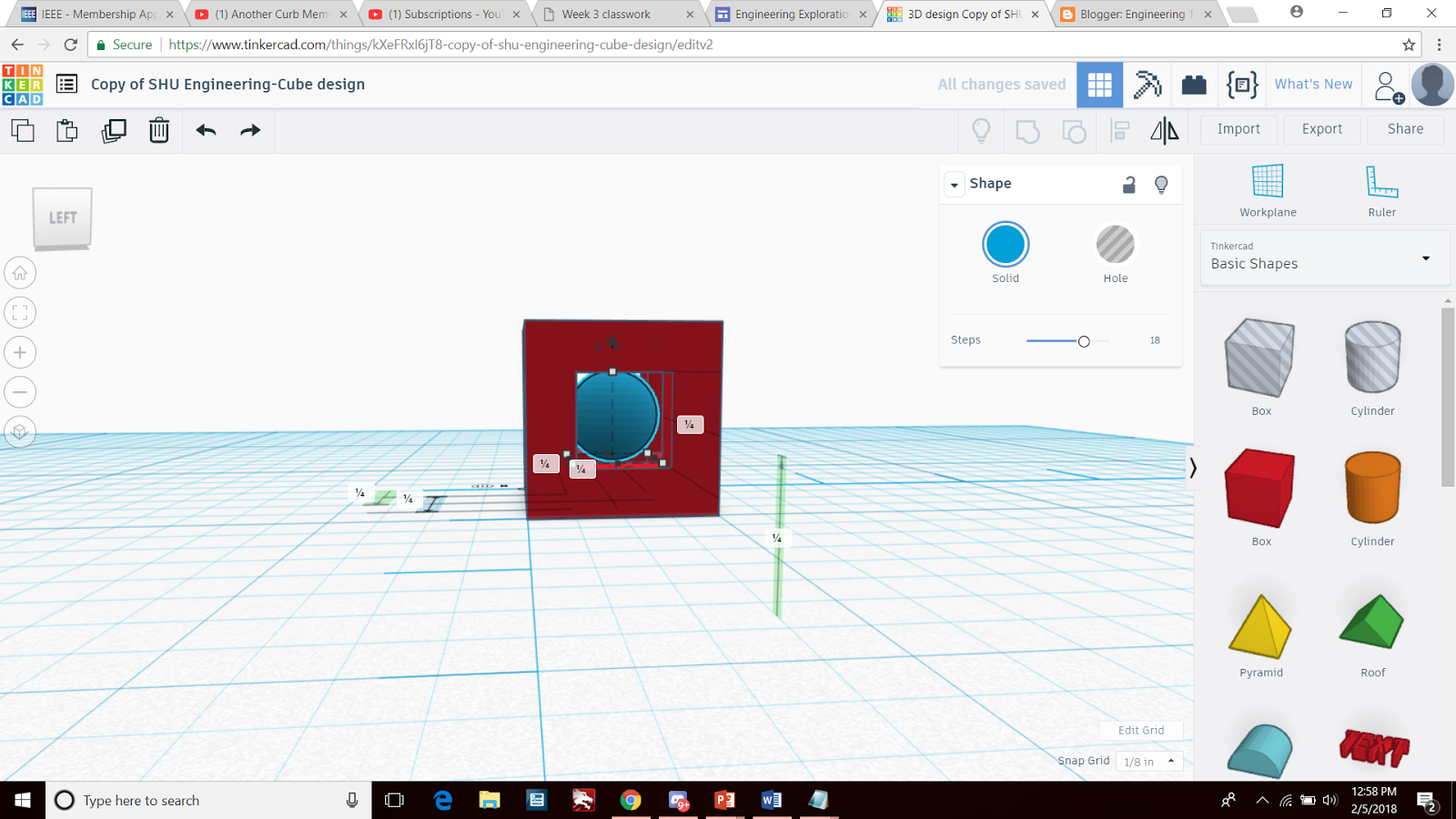Click the Undo arrow icon

pos(206,131)
